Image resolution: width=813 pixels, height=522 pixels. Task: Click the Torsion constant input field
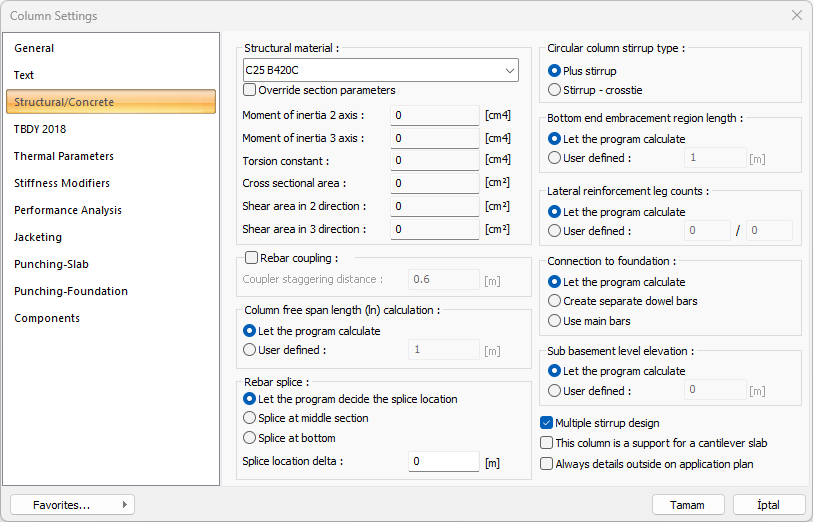tap(434, 161)
